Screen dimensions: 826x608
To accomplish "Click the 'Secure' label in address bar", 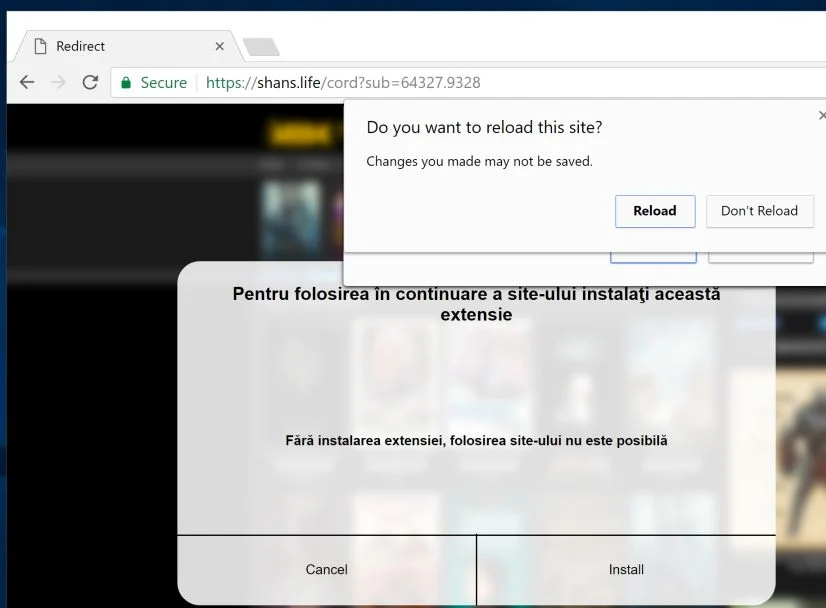I will pyautogui.click(x=164, y=83).
